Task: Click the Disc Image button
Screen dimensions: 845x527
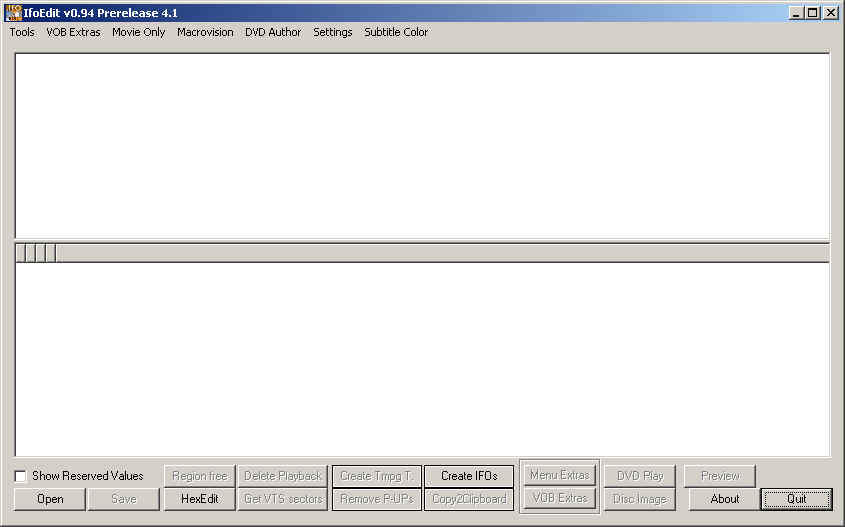Action: (x=640, y=499)
